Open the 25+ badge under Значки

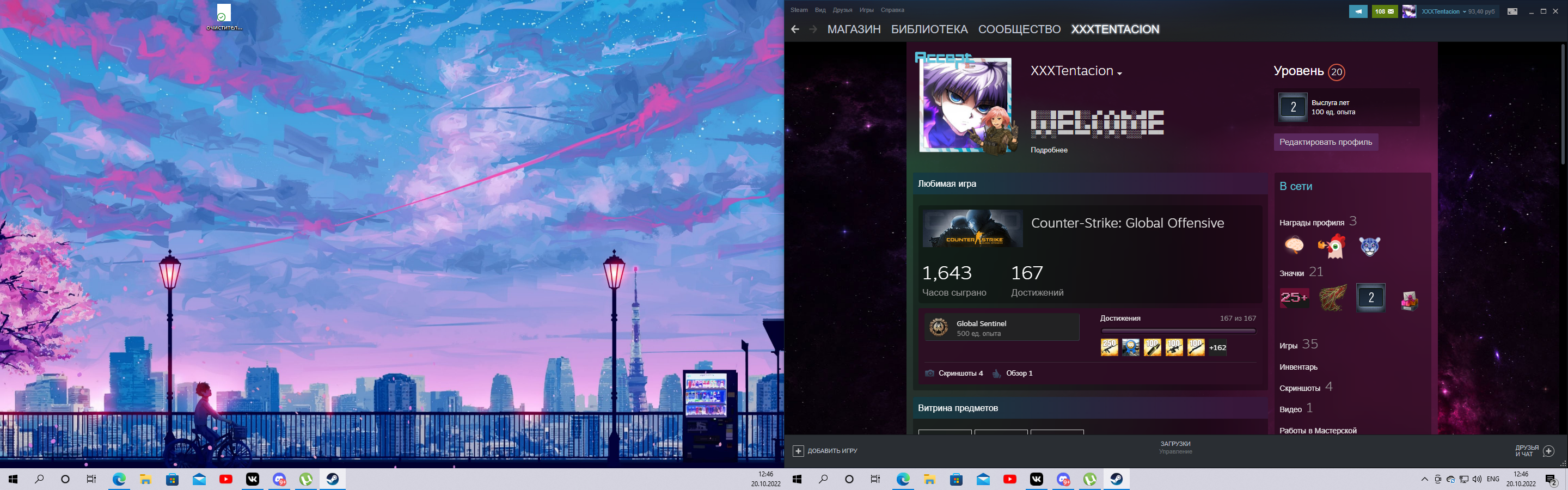pyautogui.click(x=1294, y=298)
